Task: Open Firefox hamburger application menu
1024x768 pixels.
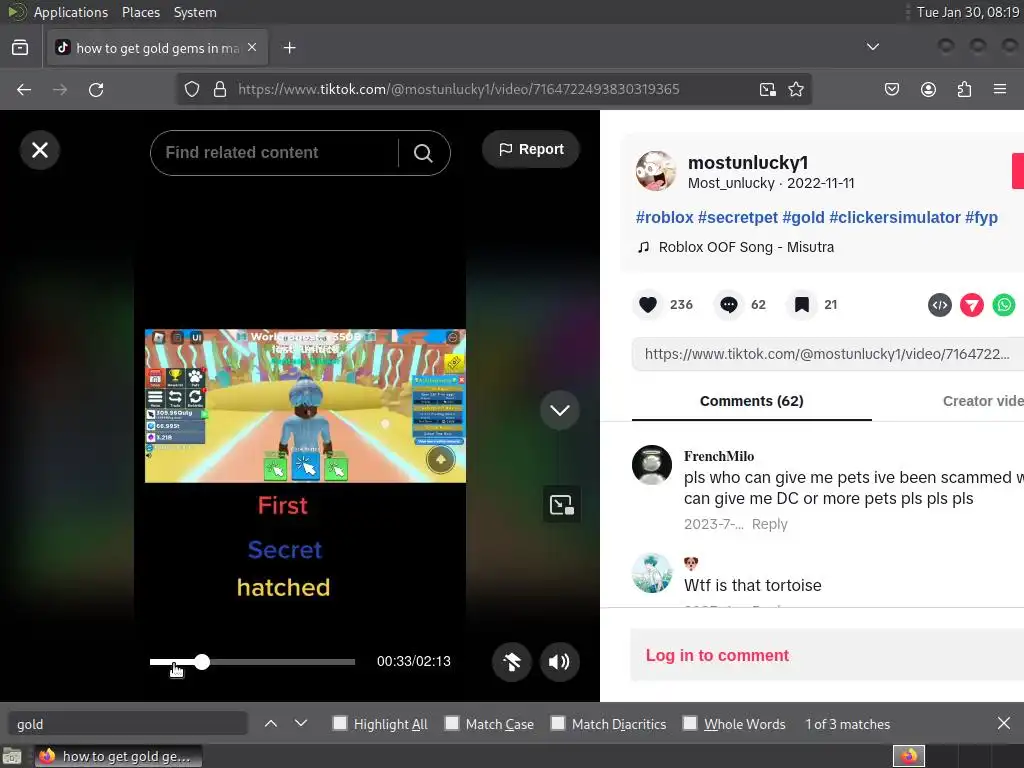Action: tap(1000, 89)
